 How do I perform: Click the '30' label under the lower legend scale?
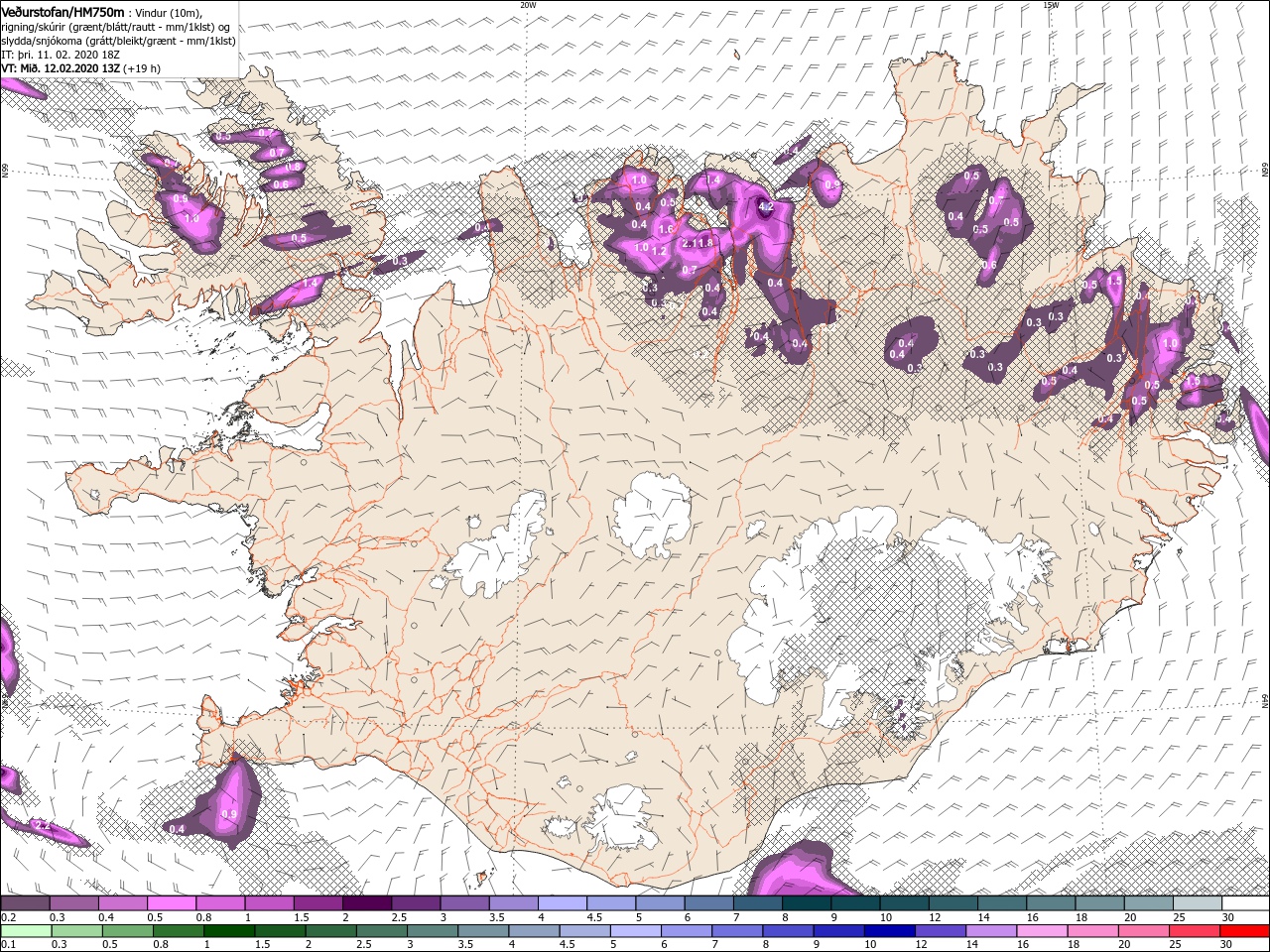click(1225, 945)
